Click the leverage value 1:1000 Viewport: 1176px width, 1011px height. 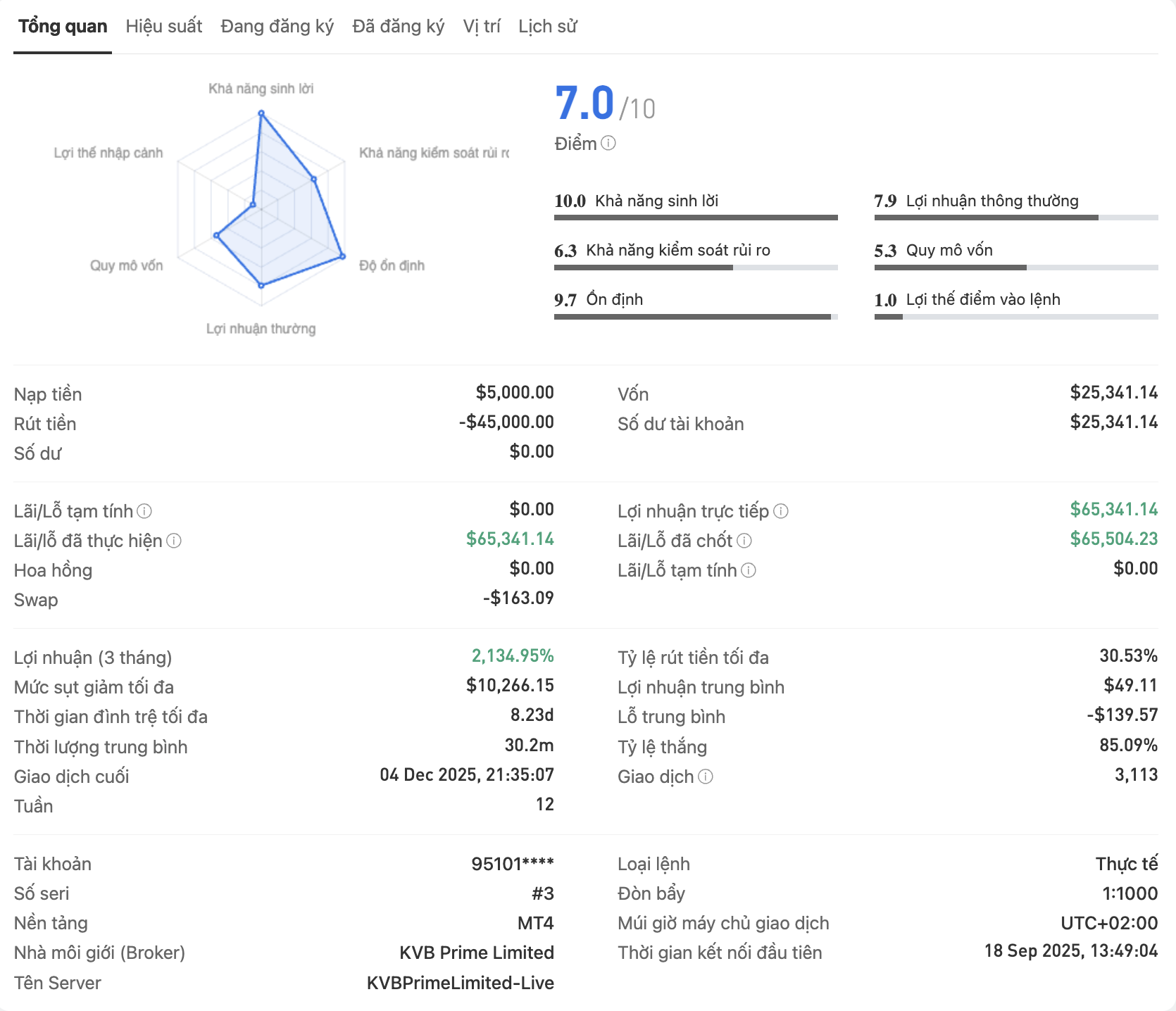pos(1130,893)
